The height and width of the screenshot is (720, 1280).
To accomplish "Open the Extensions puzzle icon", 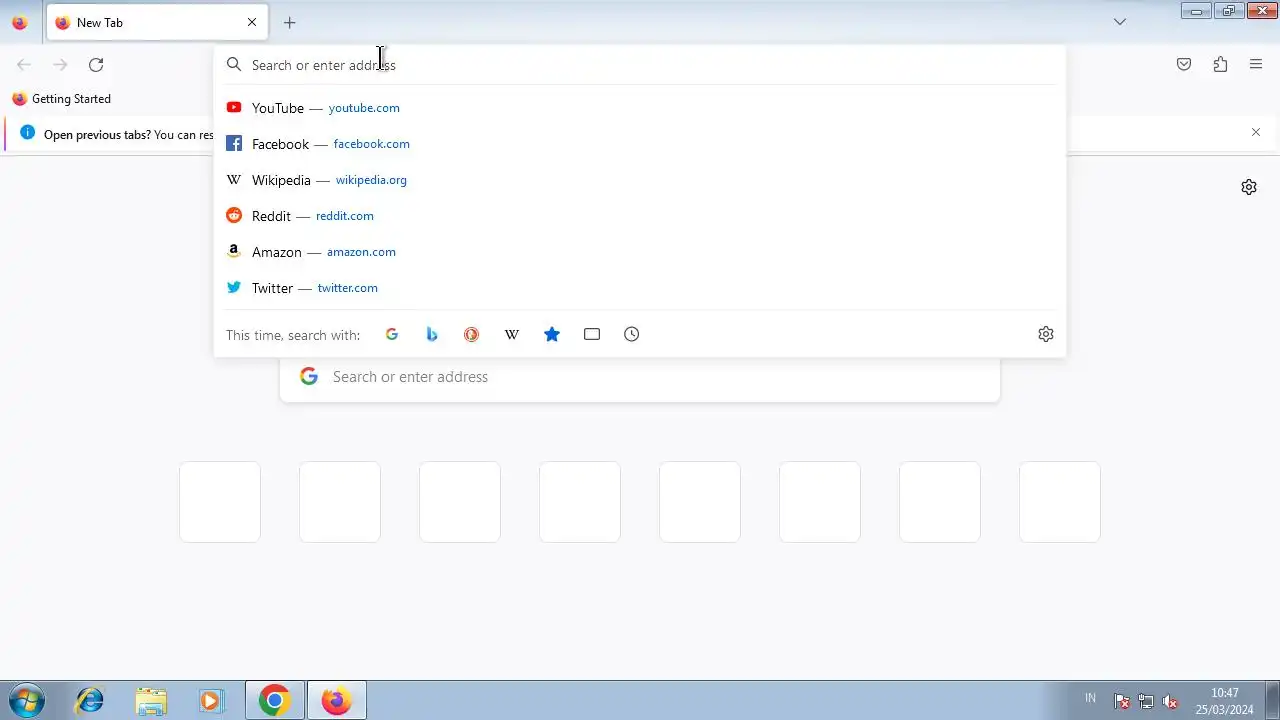I will click(x=1220, y=65).
